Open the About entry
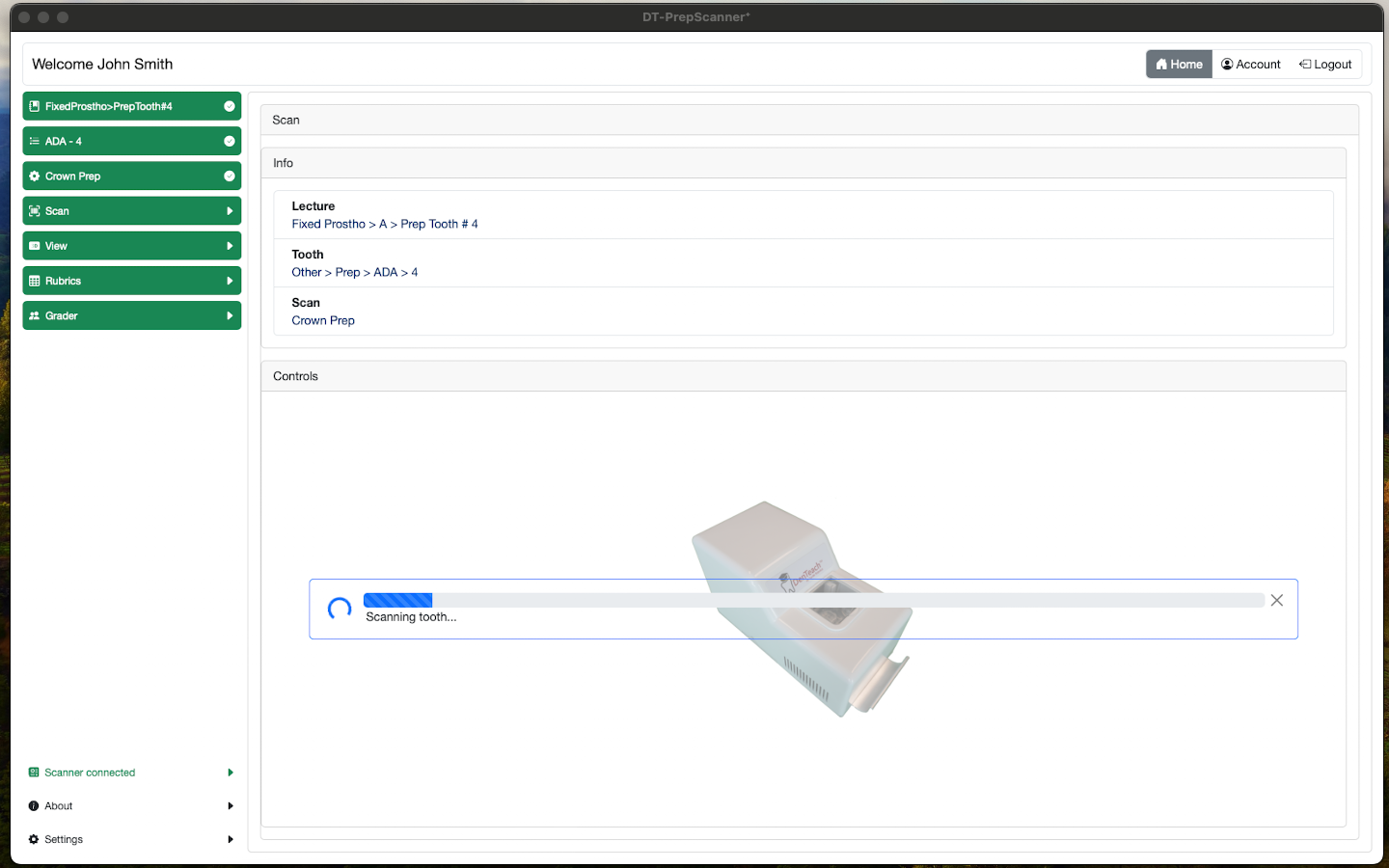Image resolution: width=1389 pixels, height=868 pixels. coord(132,806)
